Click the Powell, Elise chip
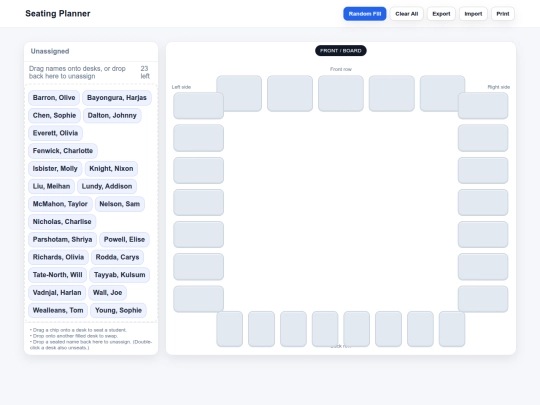540x405 pixels. pos(124,239)
